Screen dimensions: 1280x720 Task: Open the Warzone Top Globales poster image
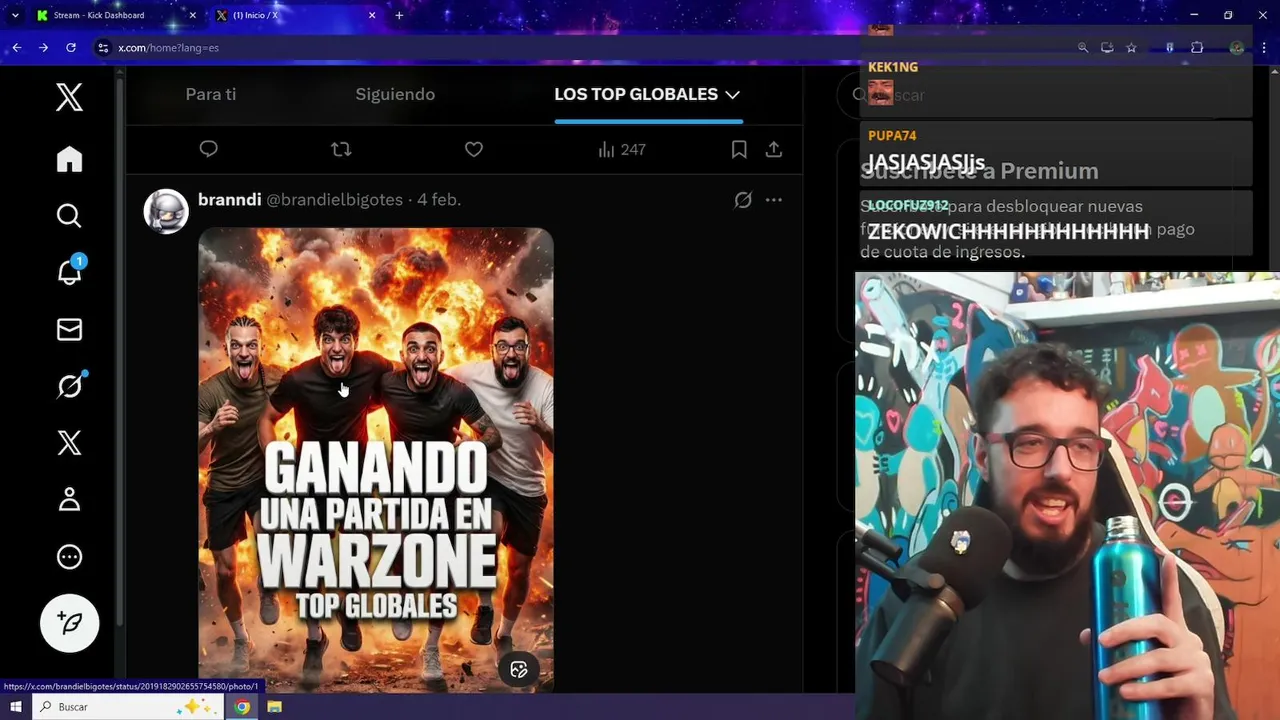point(375,460)
